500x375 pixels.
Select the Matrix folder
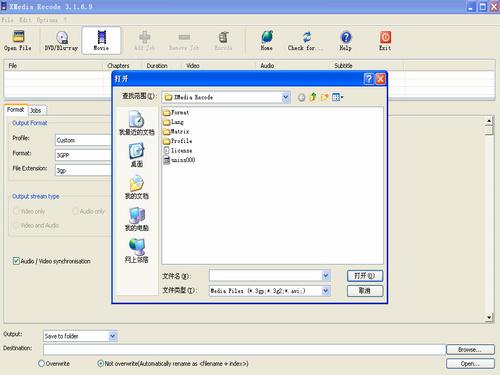click(176, 131)
